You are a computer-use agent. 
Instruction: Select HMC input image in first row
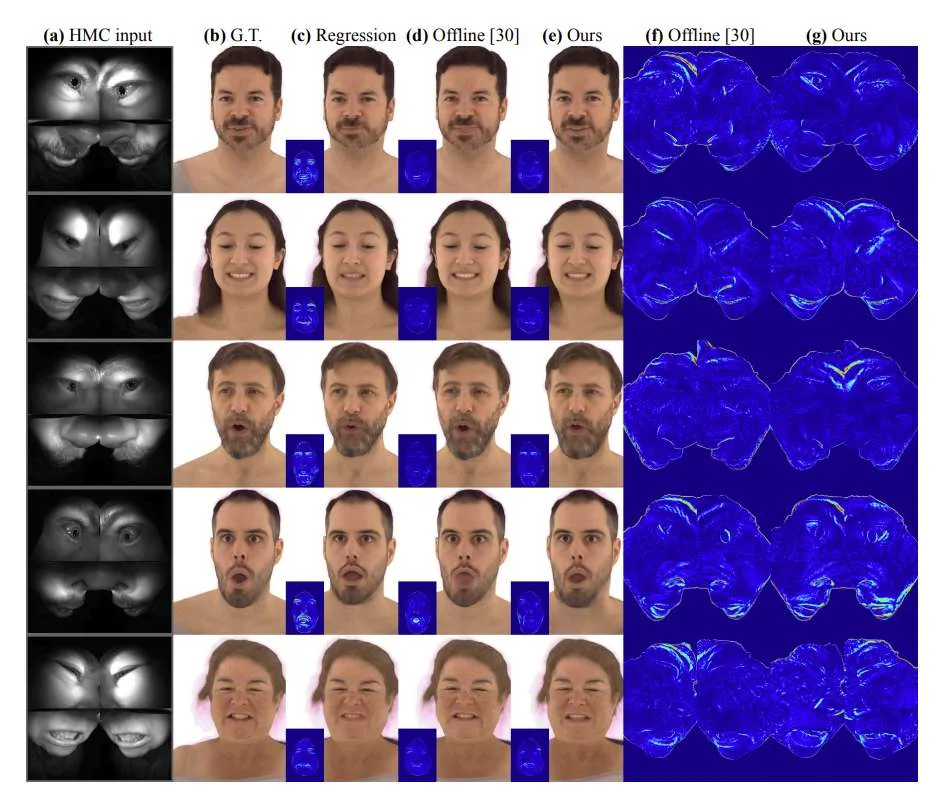[x=100, y=119]
